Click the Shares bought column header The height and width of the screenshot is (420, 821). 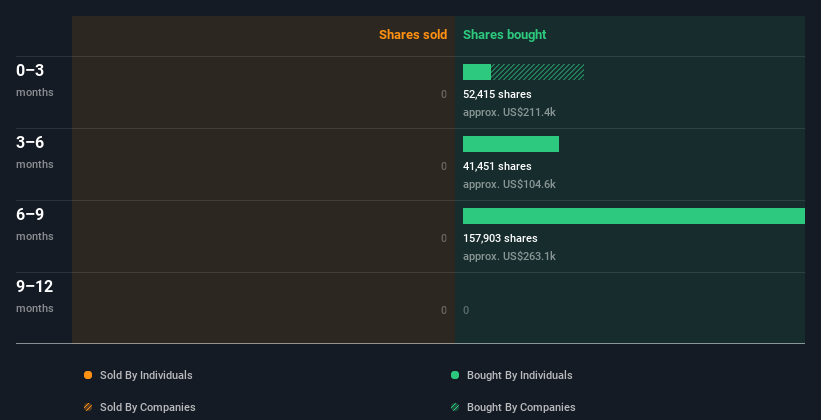click(505, 35)
